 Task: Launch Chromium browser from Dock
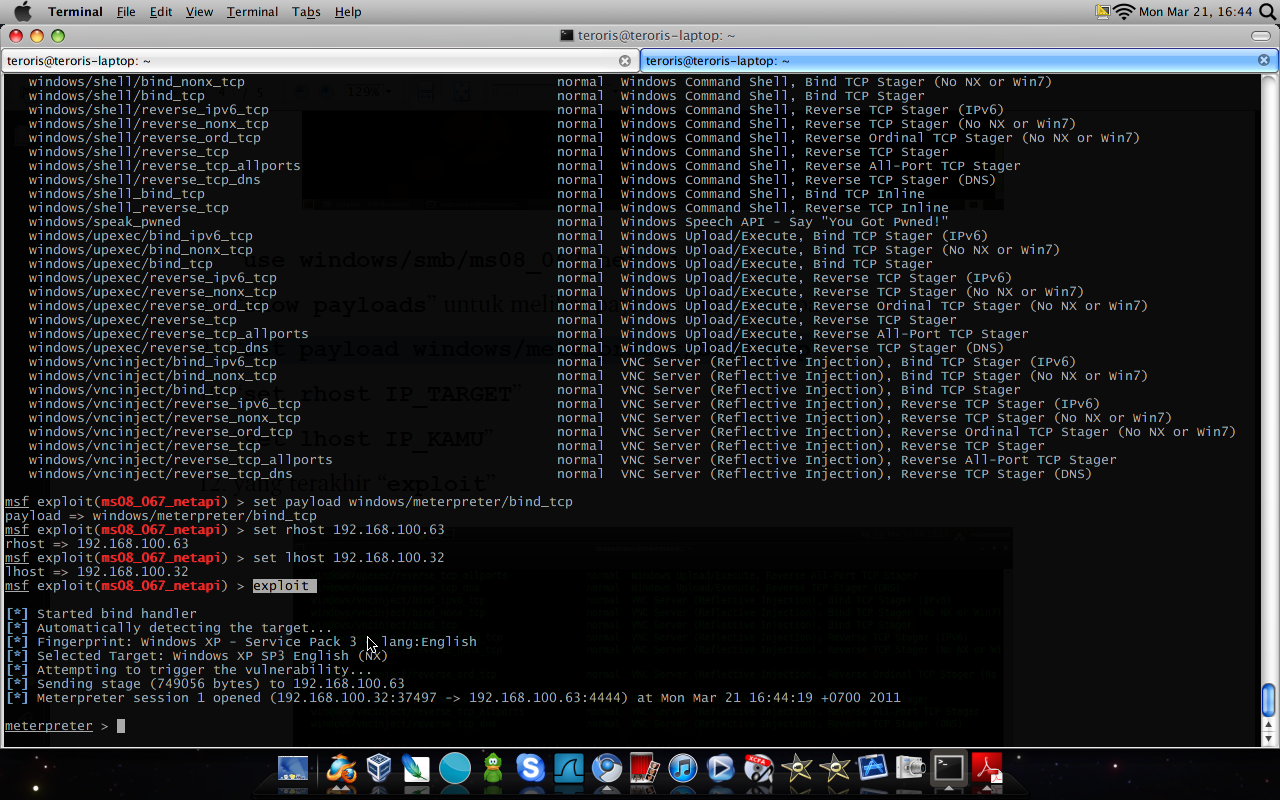(606, 768)
